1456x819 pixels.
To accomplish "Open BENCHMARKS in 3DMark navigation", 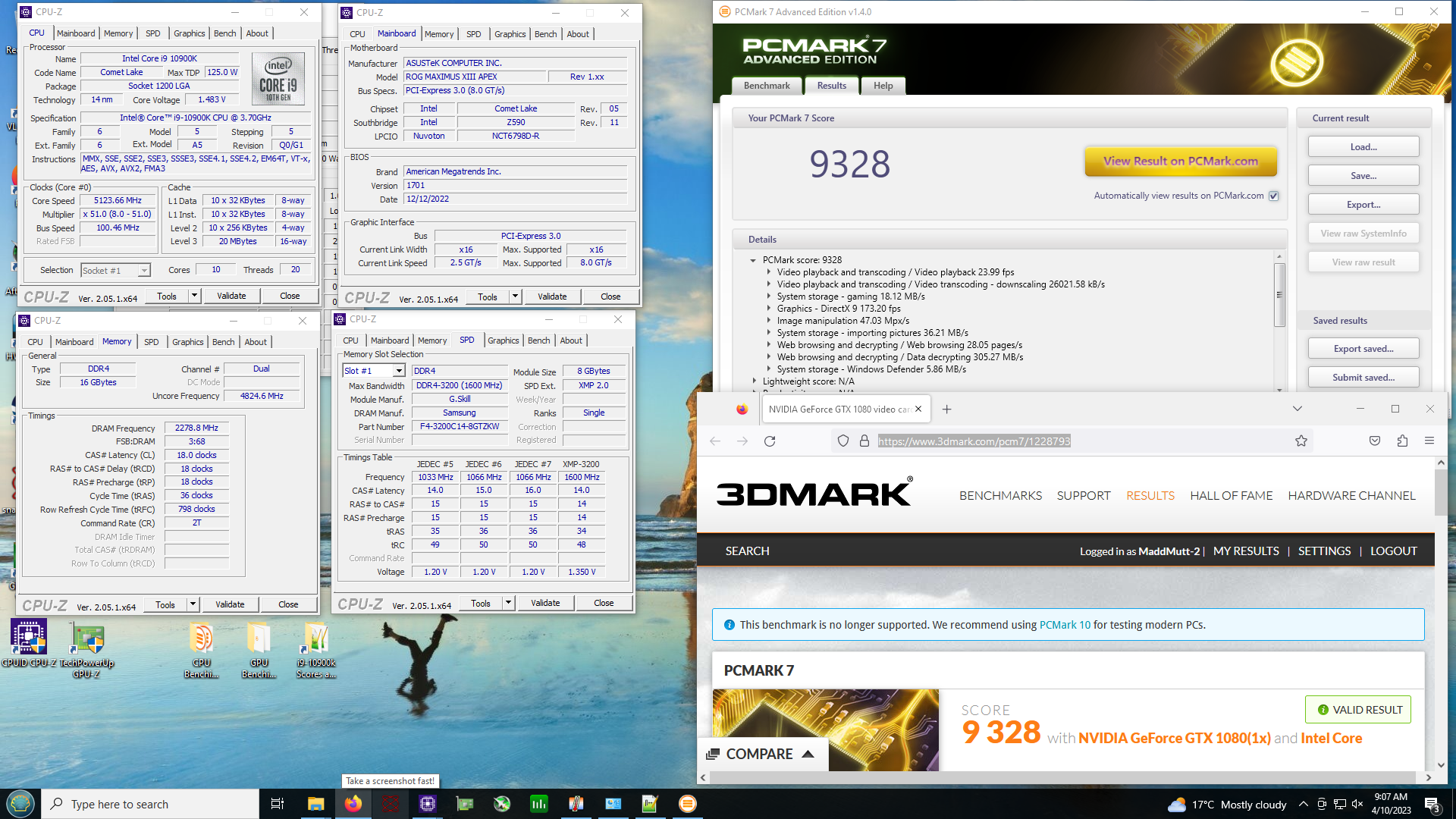I will [1000, 495].
